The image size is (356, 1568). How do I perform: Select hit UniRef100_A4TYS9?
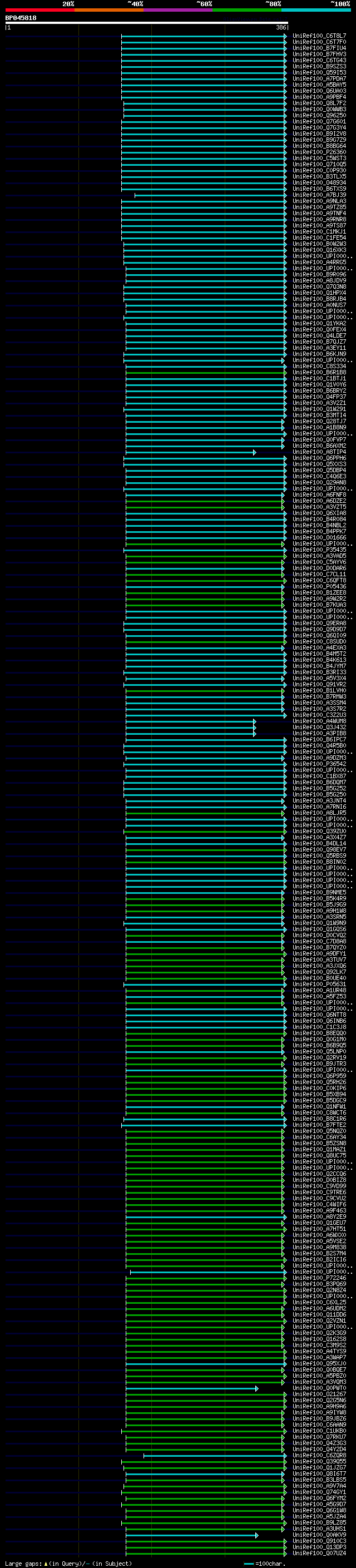[319, 1352]
